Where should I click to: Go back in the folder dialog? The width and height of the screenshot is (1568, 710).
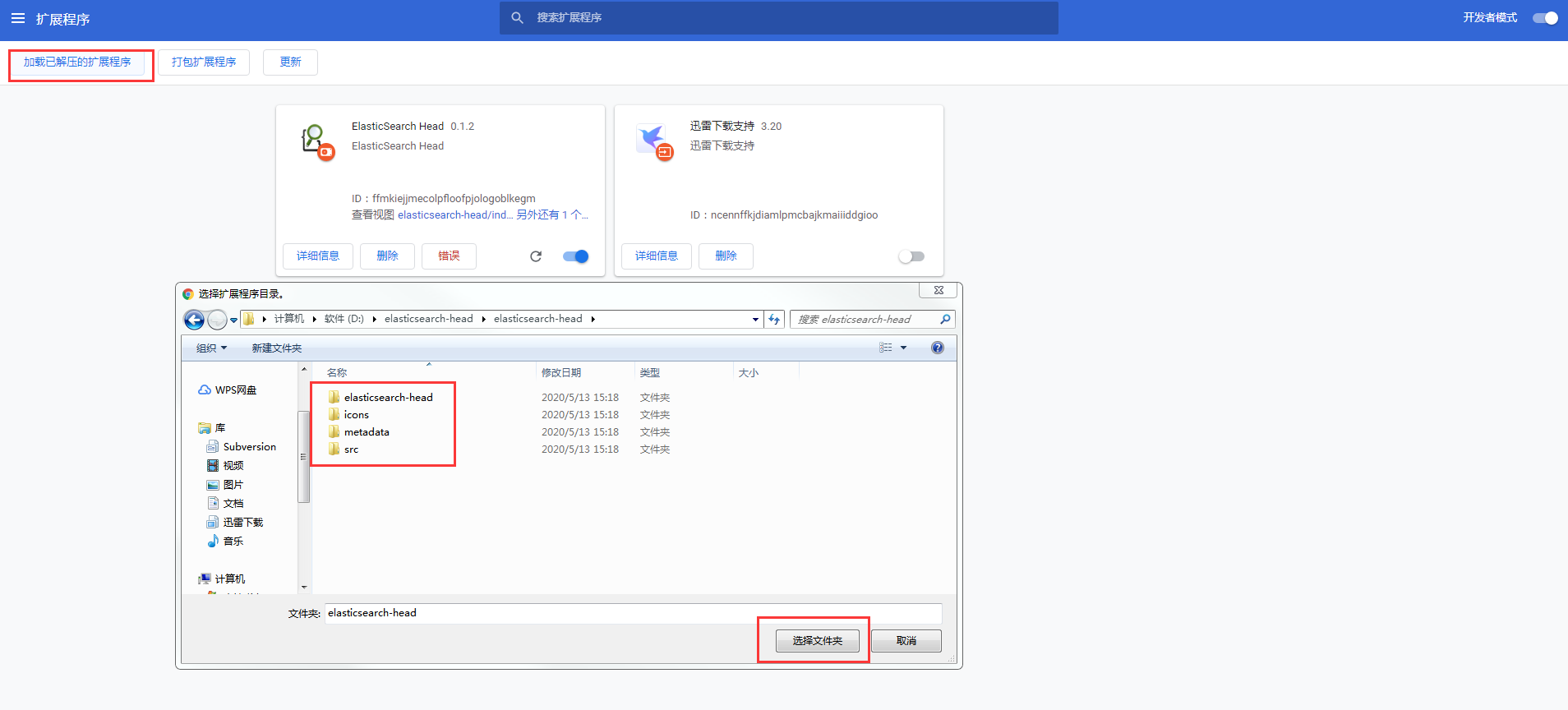pyautogui.click(x=194, y=320)
